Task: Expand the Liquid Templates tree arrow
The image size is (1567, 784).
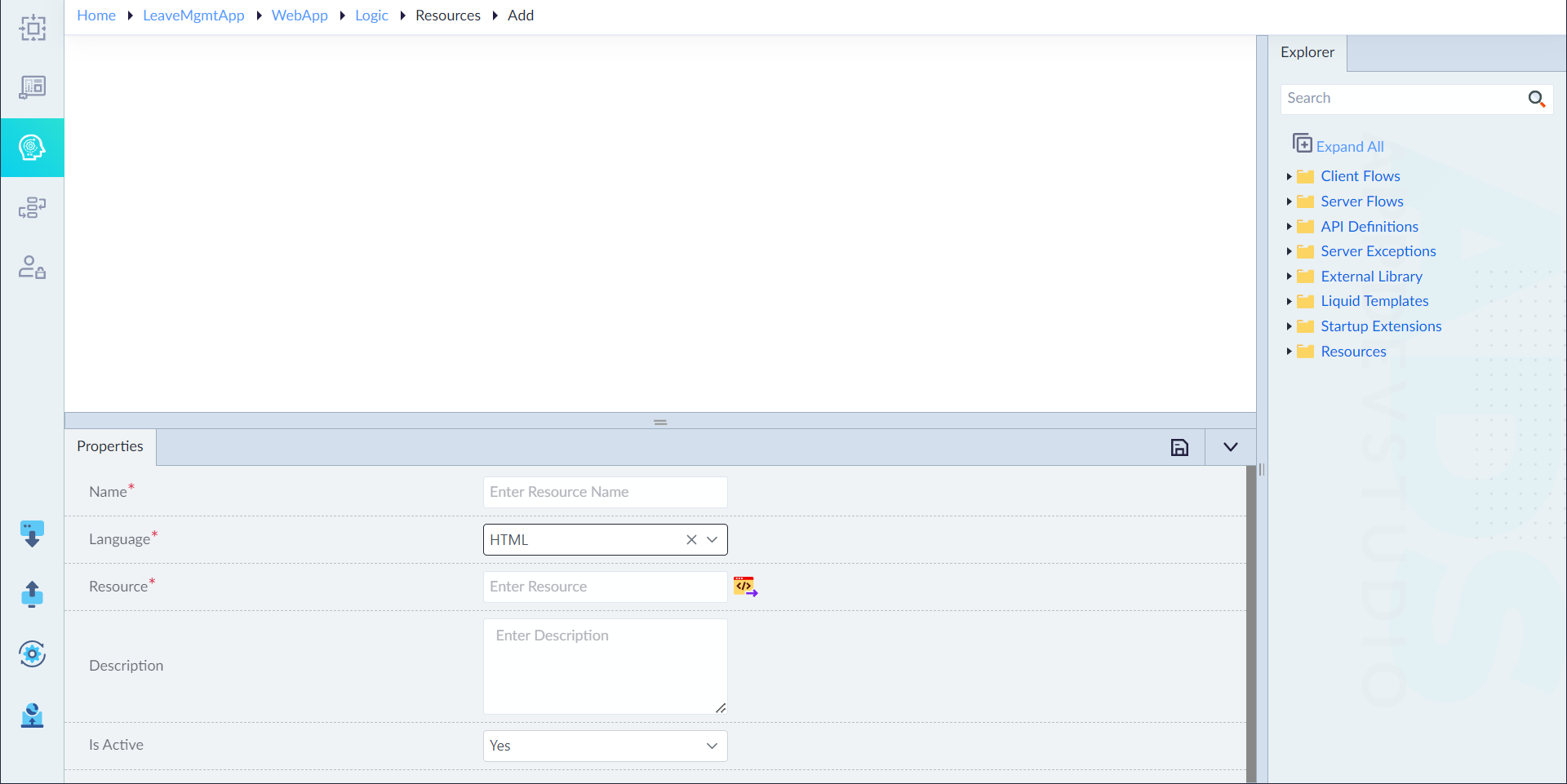Action: [x=1289, y=301]
